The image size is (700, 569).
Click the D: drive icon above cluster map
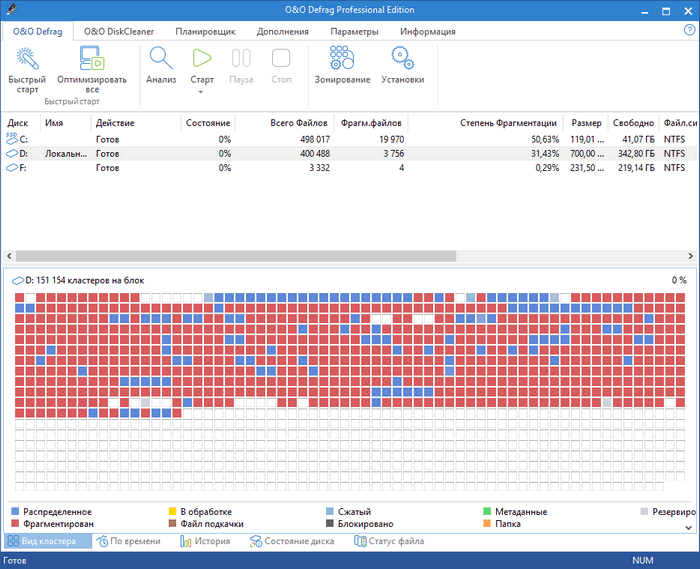tap(17, 281)
